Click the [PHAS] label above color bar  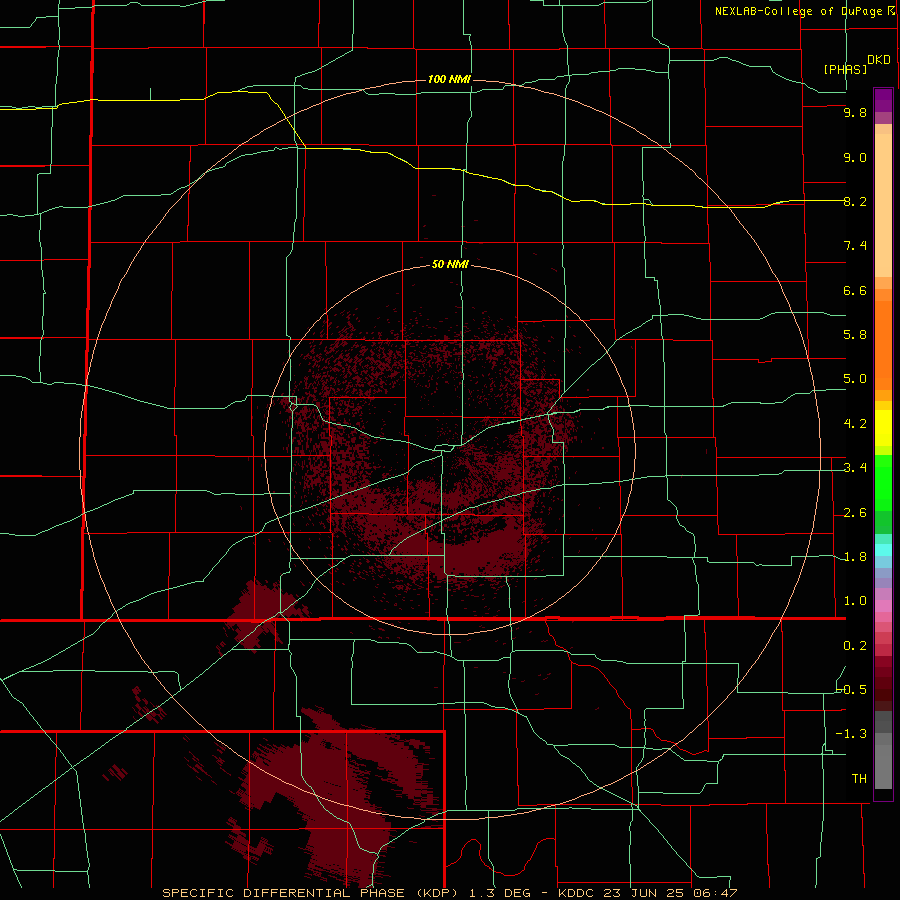pyautogui.click(x=845, y=69)
